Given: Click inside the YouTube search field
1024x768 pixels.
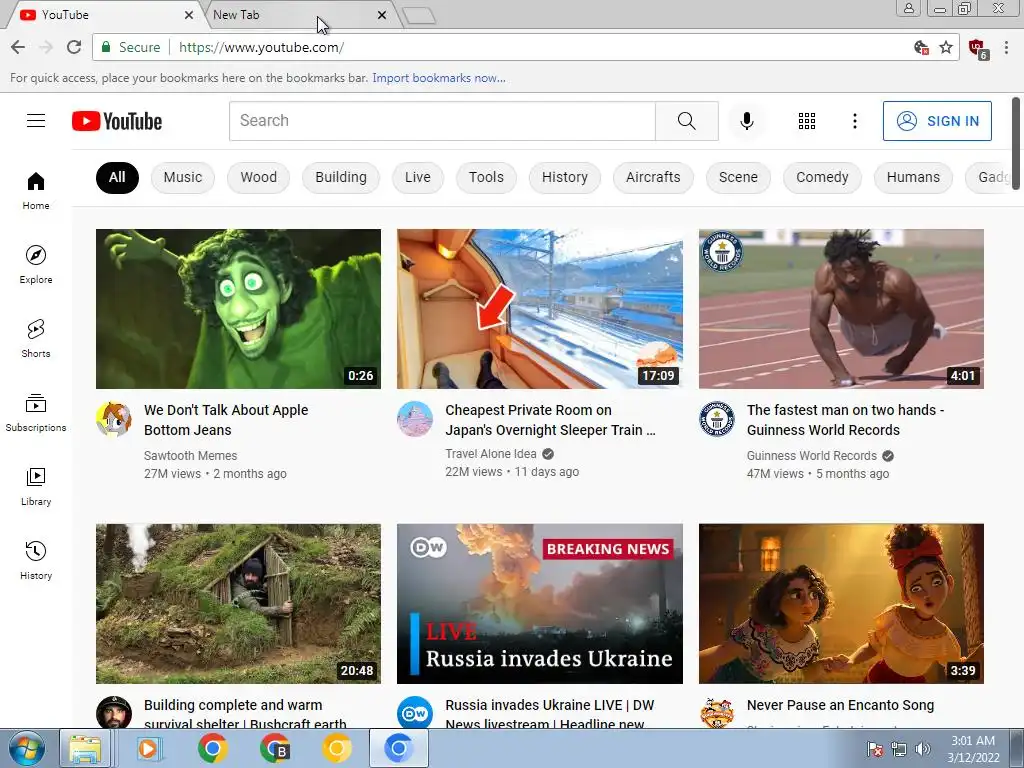Looking at the screenshot, I should [x=442, y=121].
